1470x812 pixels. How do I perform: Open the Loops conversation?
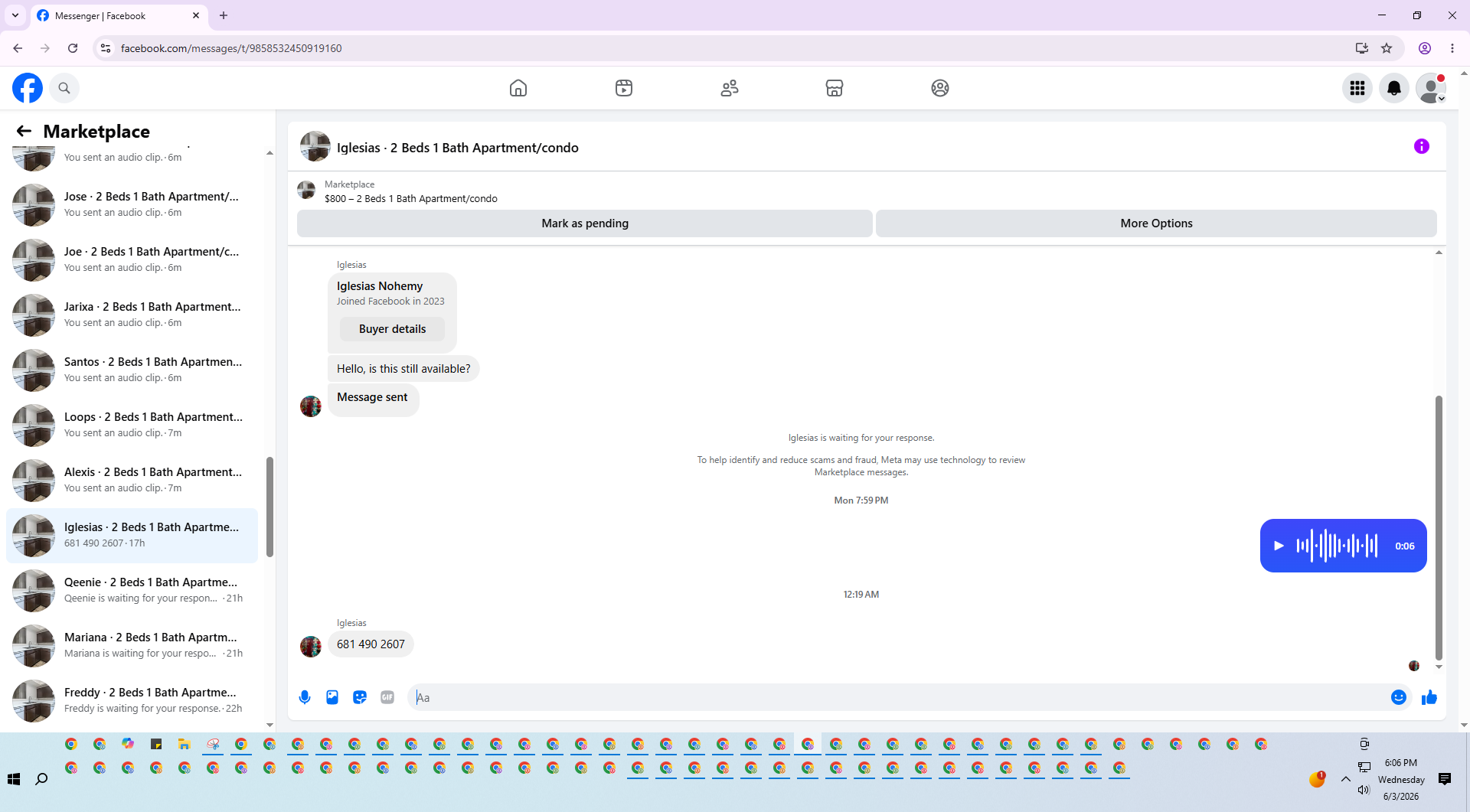(x=132, y=425)
